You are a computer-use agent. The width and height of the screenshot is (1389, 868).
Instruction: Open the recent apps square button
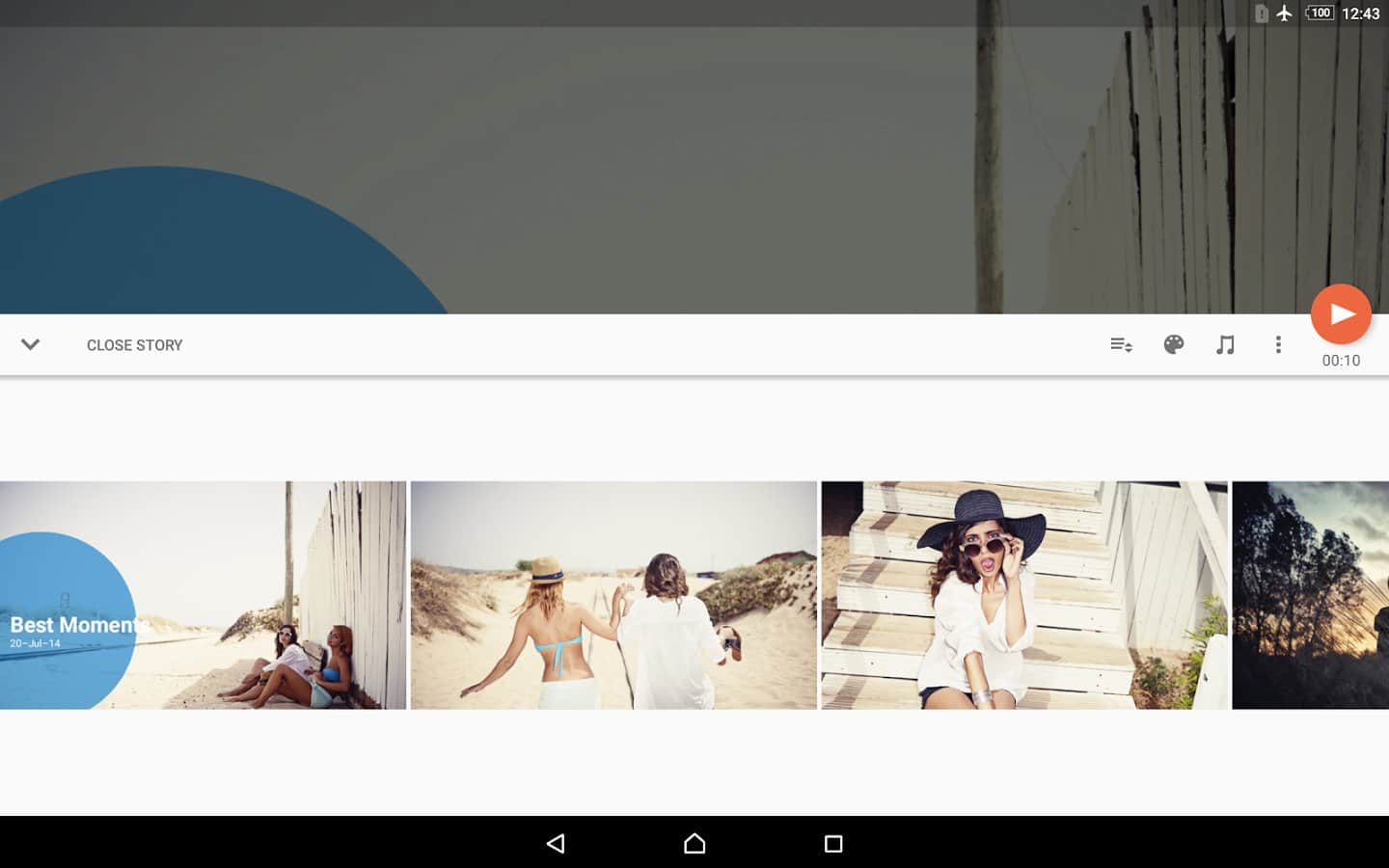[833, 844]
